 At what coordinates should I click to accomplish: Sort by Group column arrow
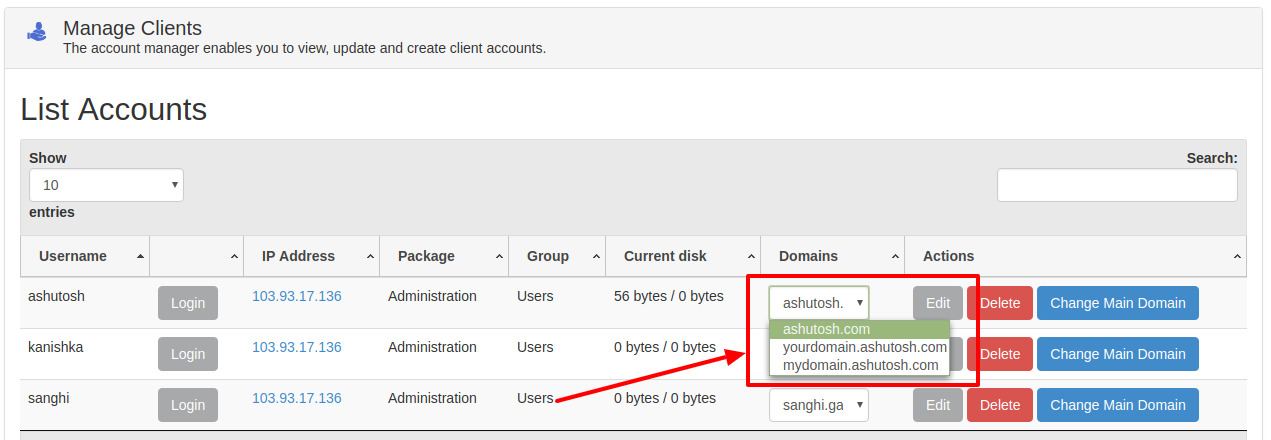[595, 257]
